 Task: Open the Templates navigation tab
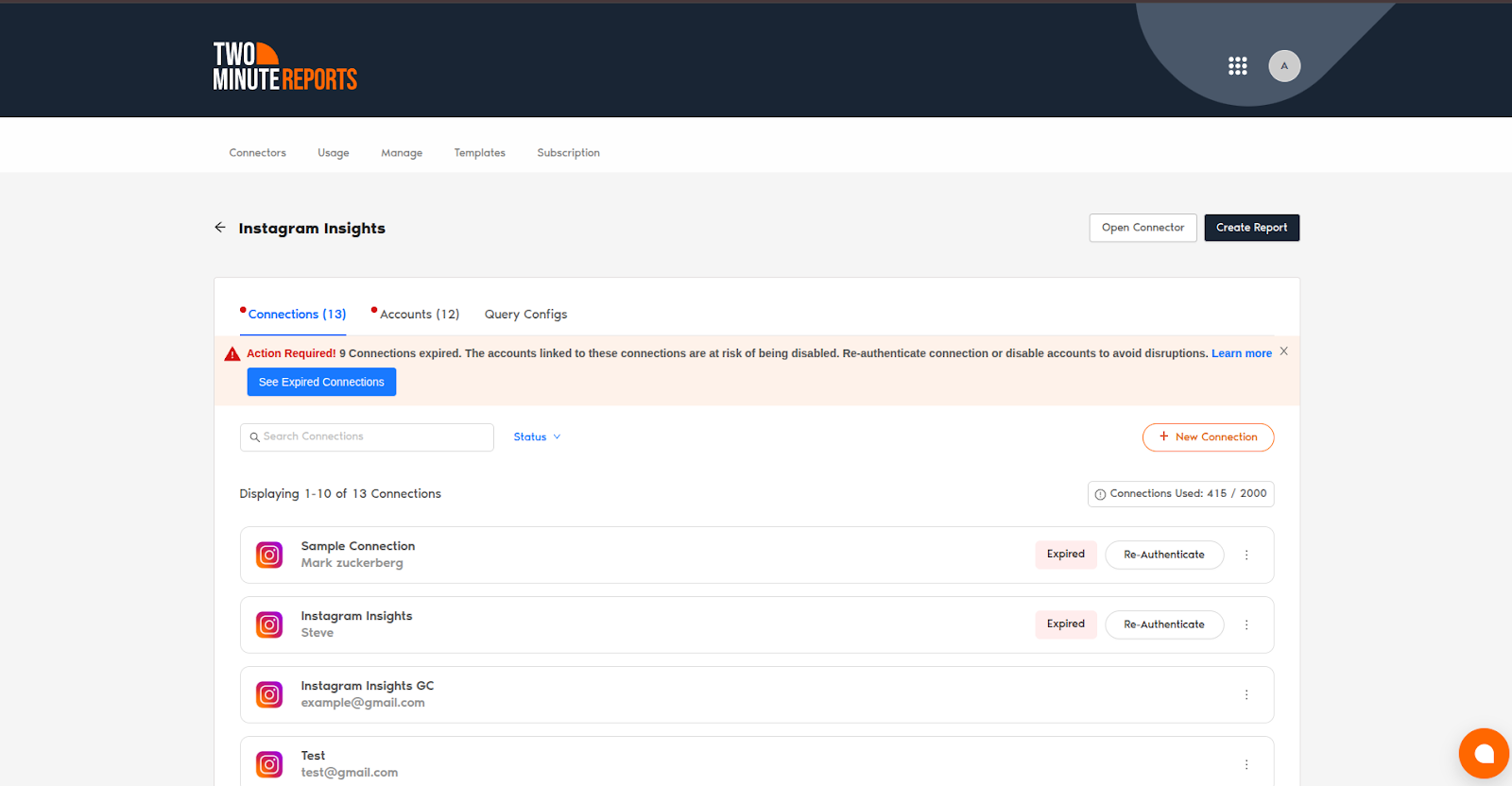pos(480,153)
